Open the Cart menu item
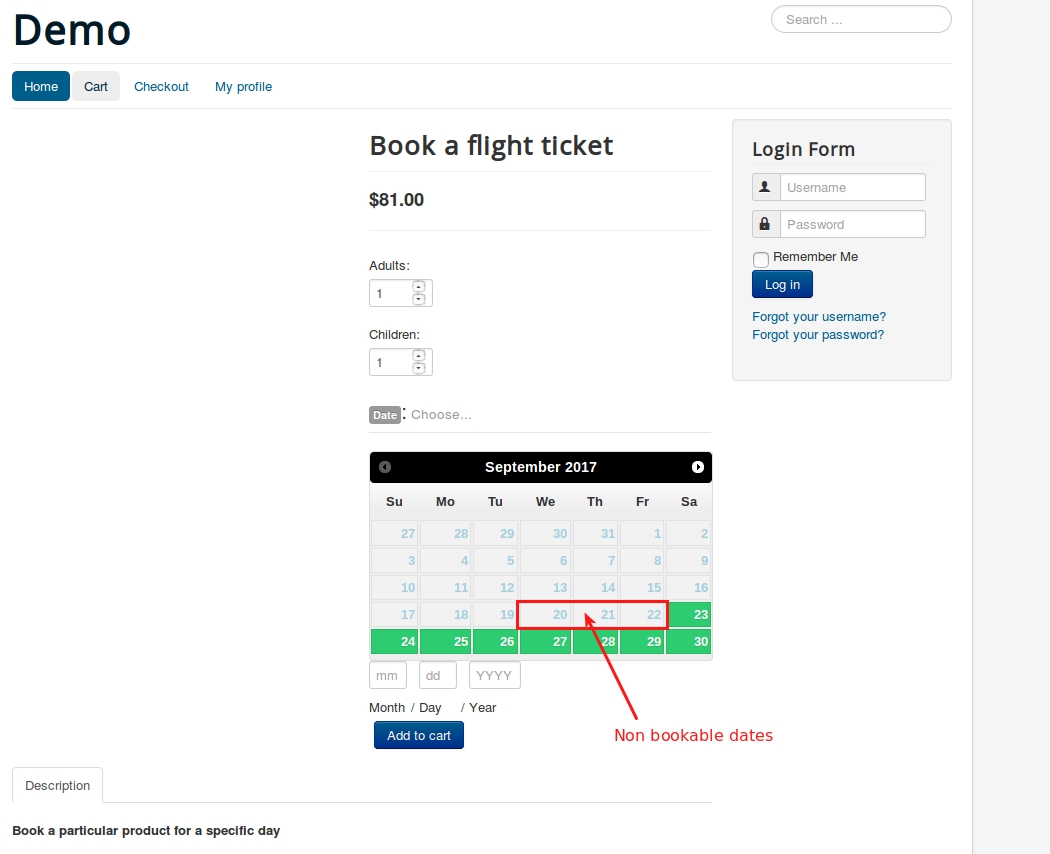 point(96,86)
